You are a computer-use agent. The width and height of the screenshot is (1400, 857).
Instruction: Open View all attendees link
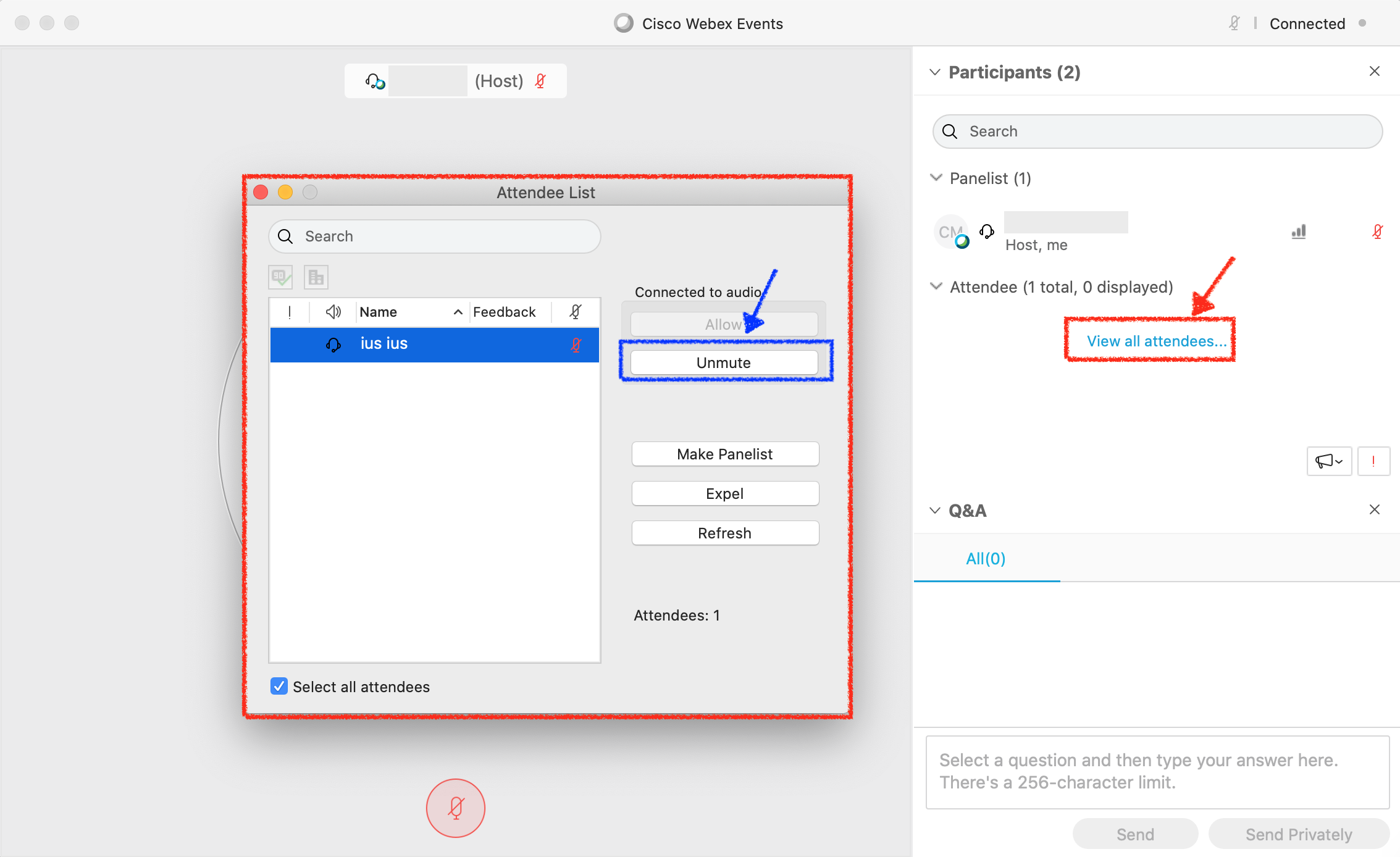(1157, 341)
